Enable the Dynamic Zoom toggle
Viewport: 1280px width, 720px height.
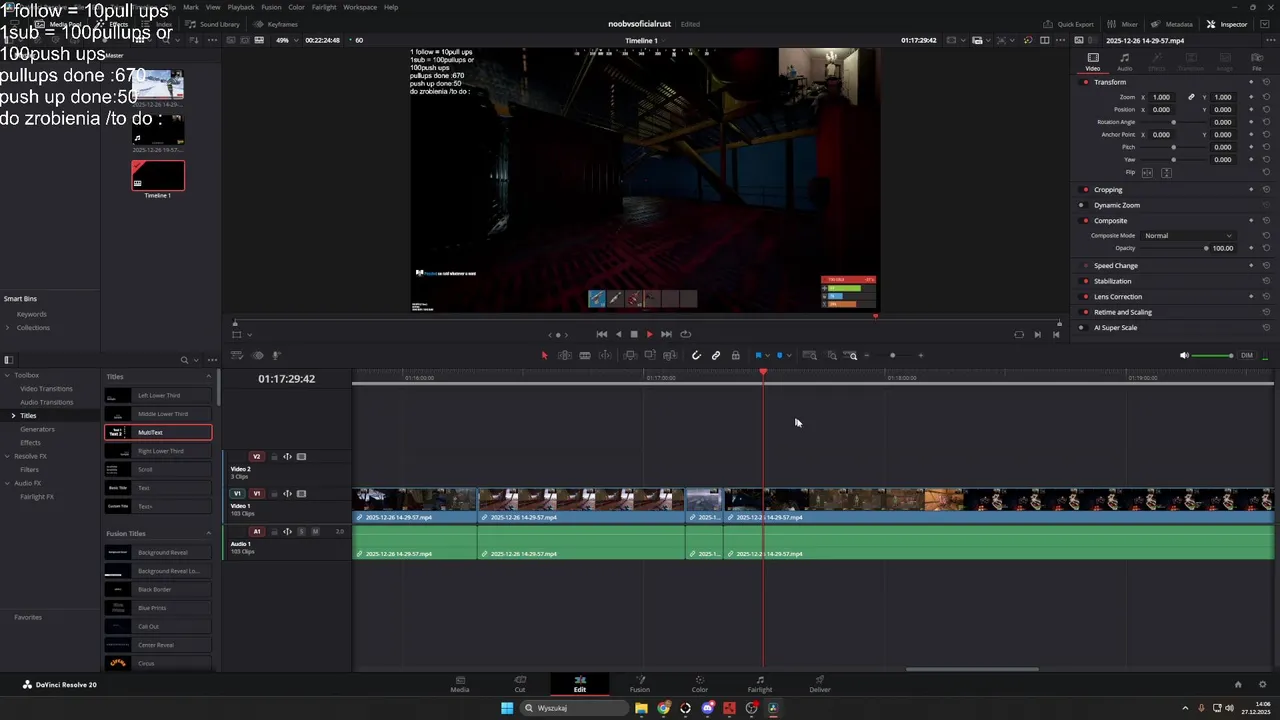[1083, 205]
